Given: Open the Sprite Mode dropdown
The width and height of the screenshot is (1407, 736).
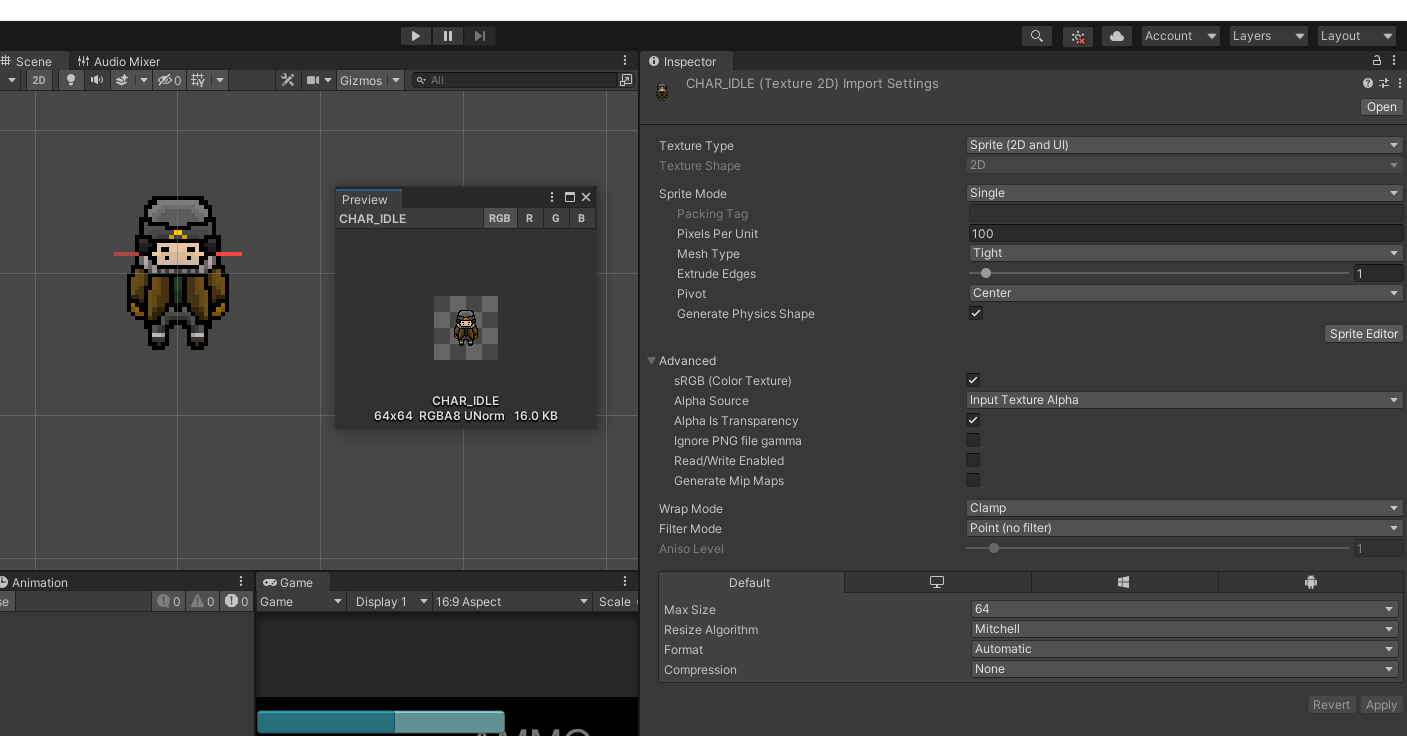Looking at the screenshot, I should [1184, 193].
